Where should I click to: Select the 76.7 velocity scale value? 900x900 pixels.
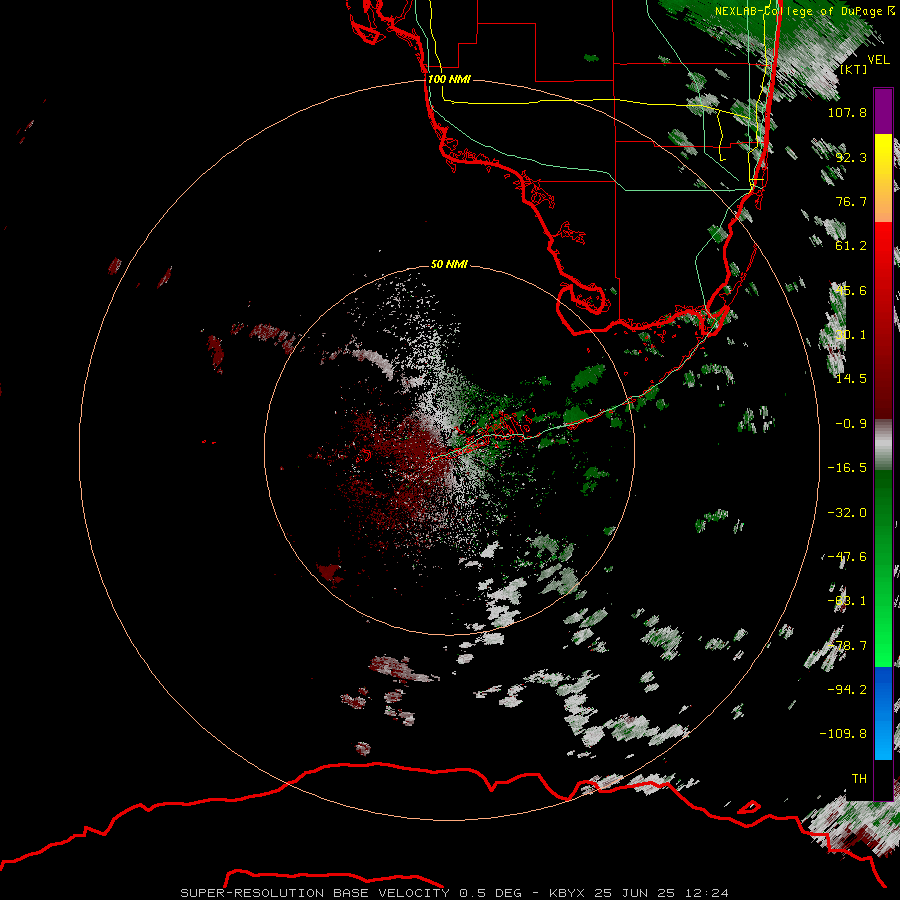851,201
